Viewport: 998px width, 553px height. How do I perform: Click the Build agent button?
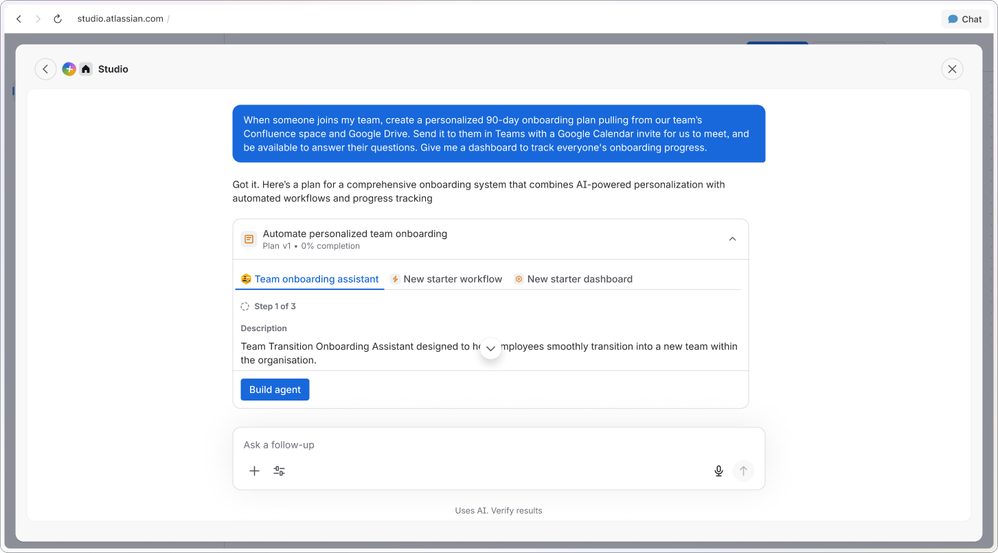275,389
